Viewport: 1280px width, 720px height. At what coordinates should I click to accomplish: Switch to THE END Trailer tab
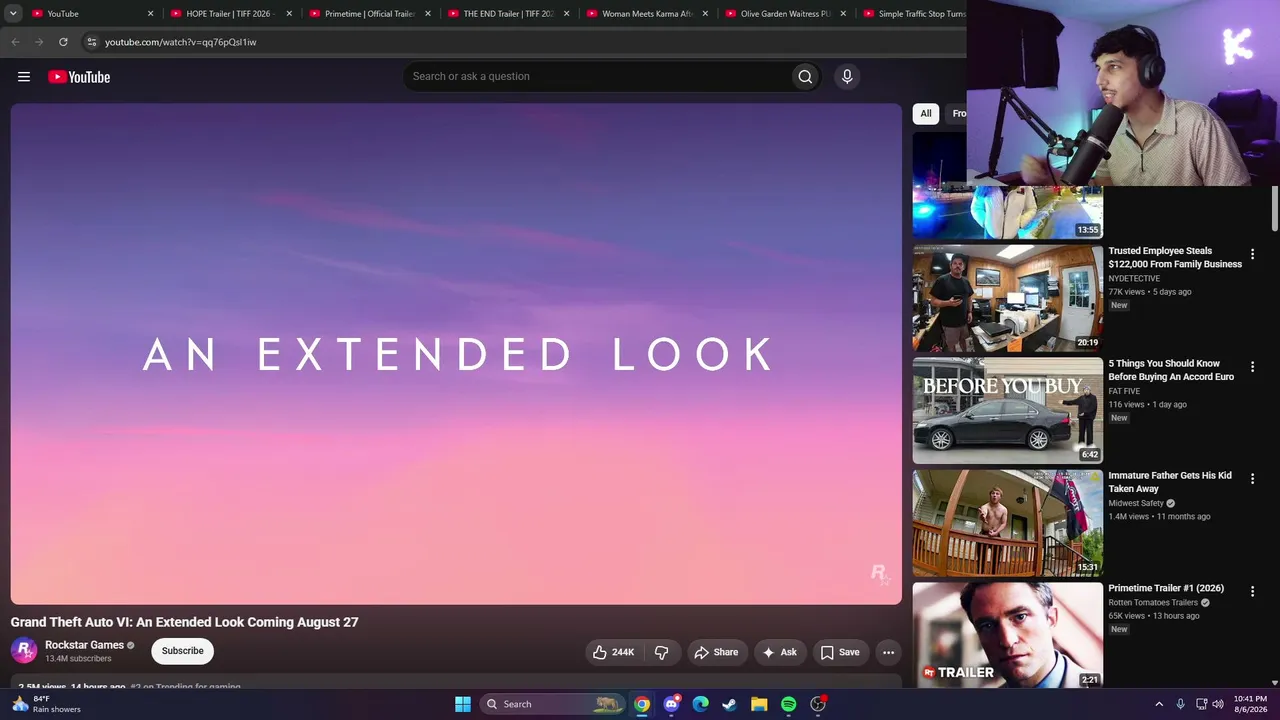tap(507, 14)
